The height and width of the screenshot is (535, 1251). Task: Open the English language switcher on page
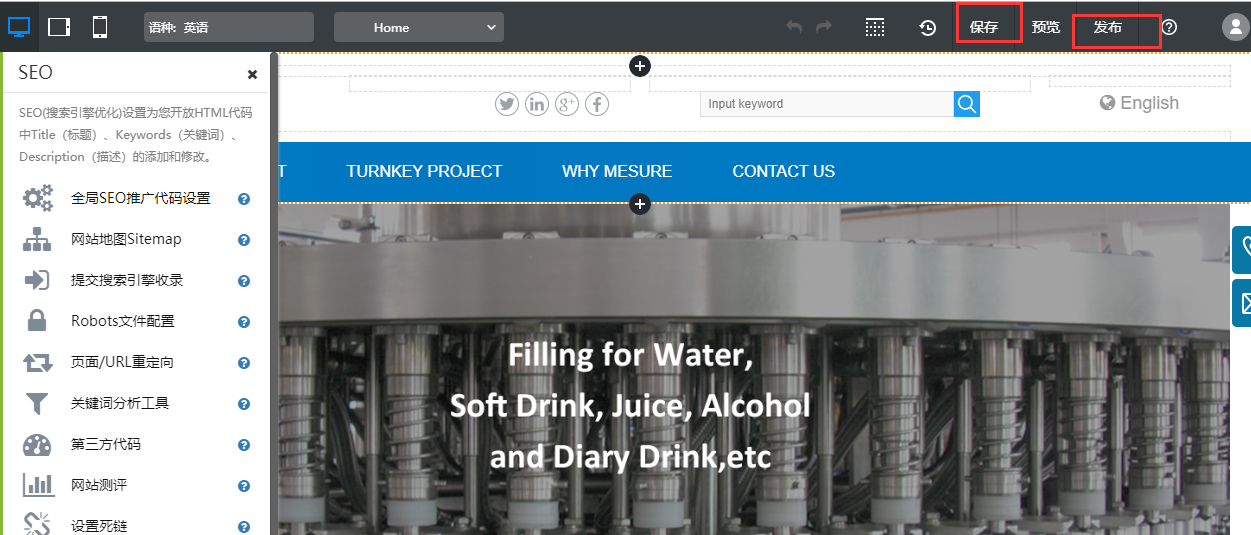coord(1139,103)
